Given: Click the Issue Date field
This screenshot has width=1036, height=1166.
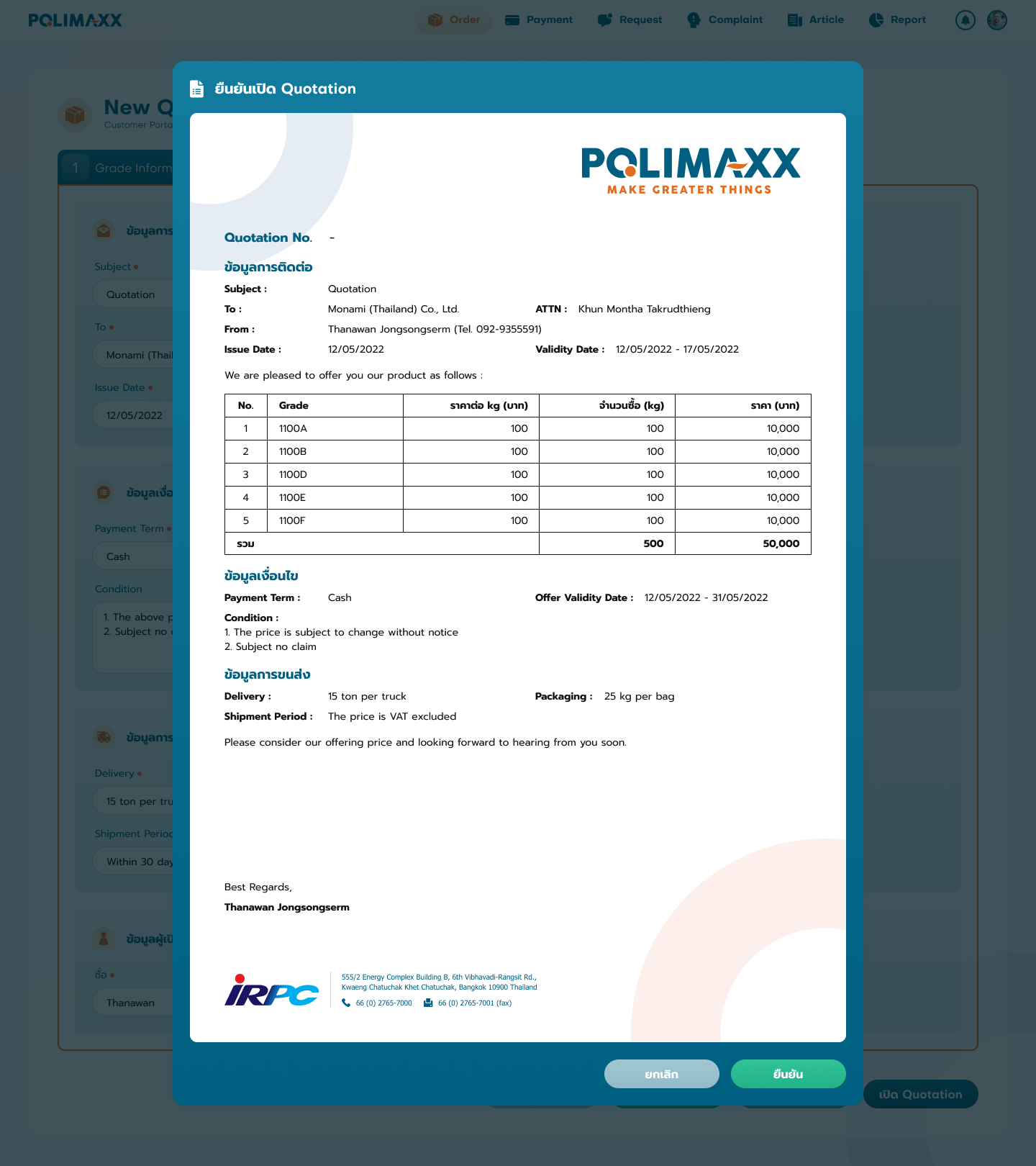Looking at the screenshot, I should point(135,415).
